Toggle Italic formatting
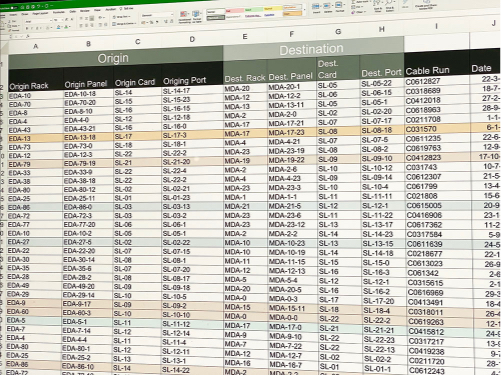 tap(32, 28)
